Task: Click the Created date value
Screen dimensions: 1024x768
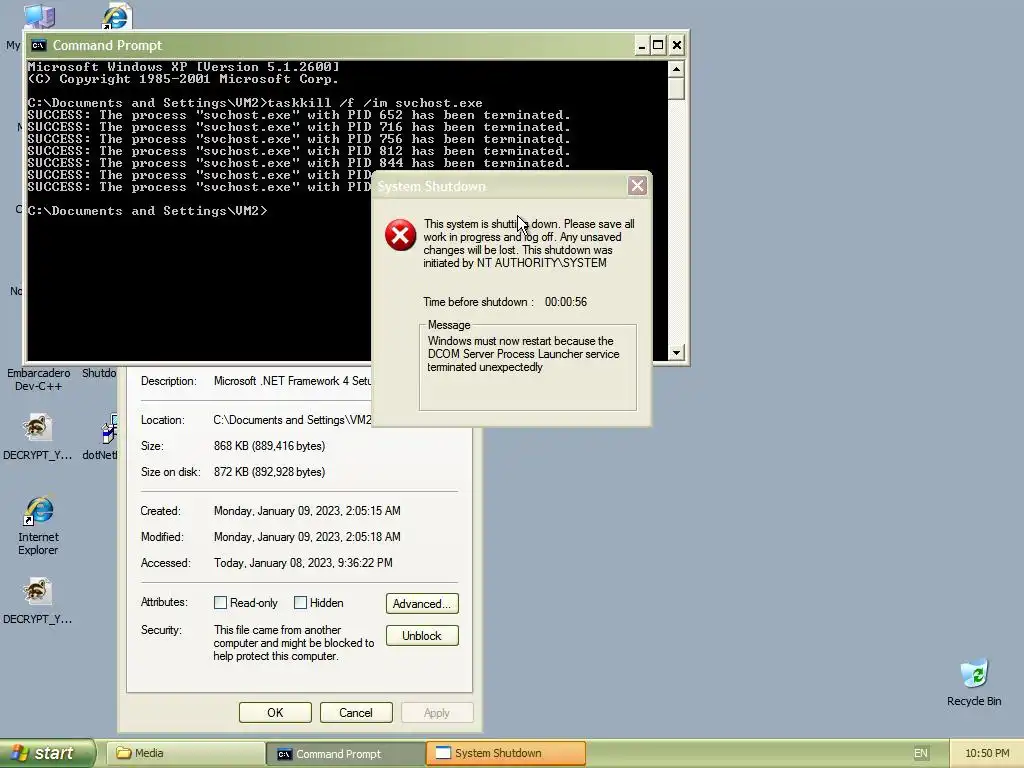Action: 307,511
